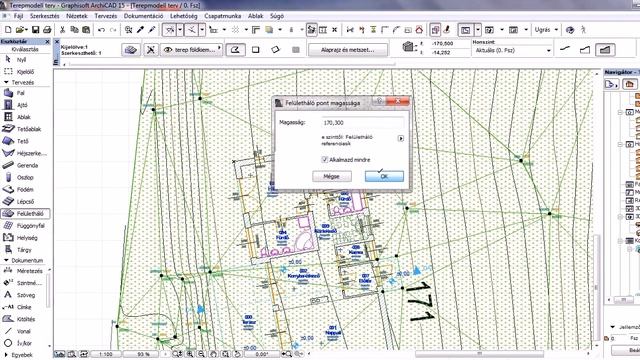
Task: Click the zoom out magnifier icon
Action: [201, 354]
